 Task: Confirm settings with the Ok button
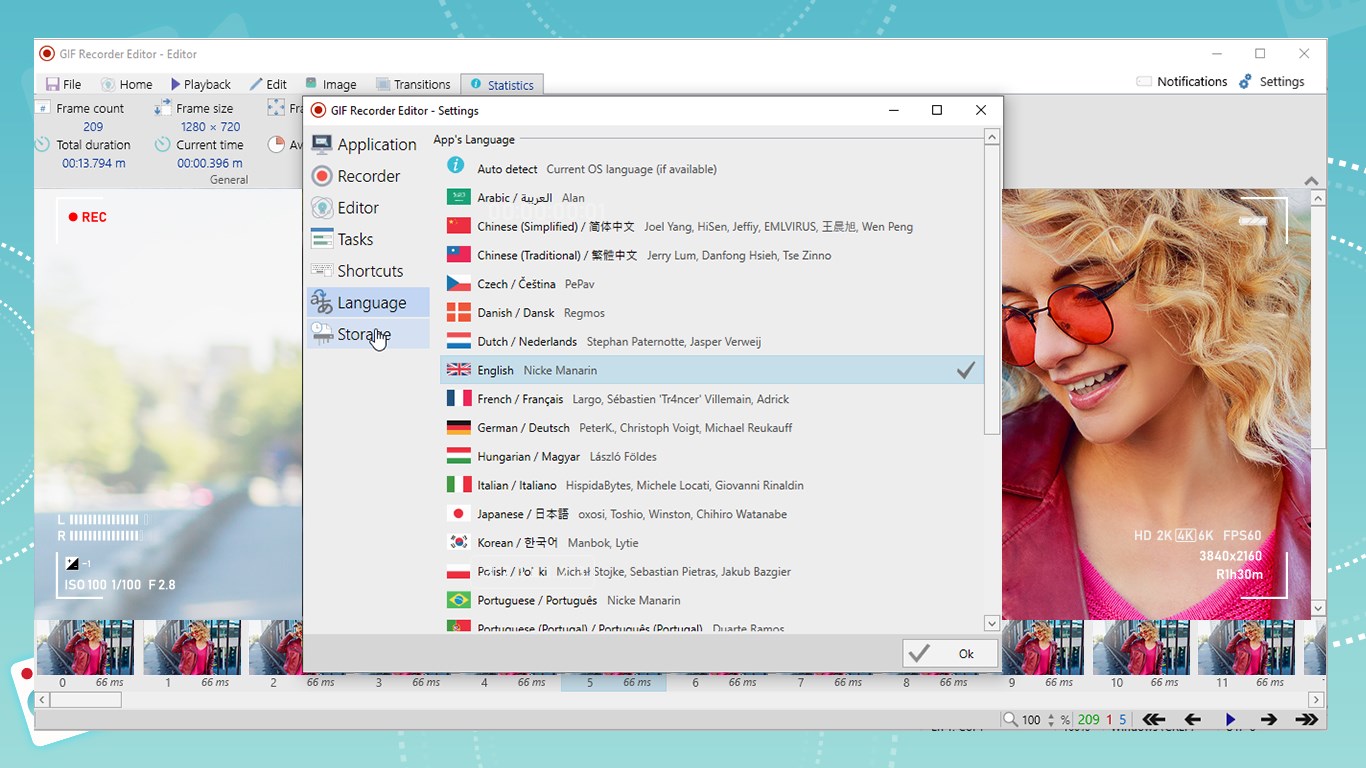point(948,653)
